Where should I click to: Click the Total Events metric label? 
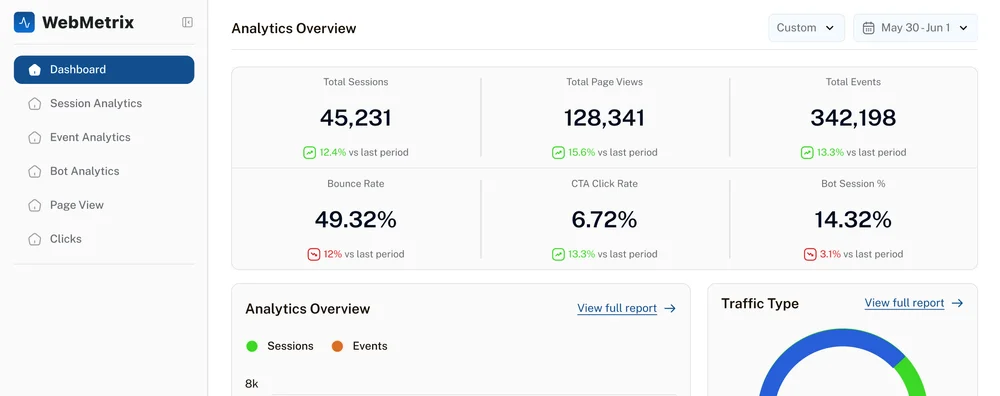(x=853, y=82)
